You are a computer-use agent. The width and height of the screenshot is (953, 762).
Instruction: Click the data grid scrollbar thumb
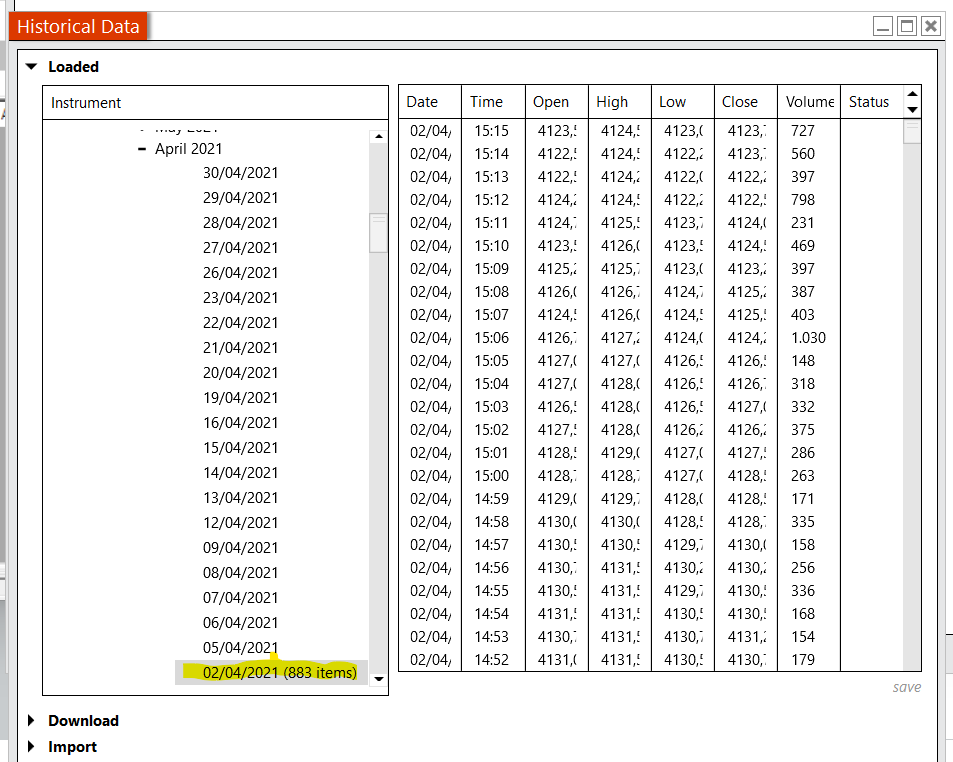(912, 132)
